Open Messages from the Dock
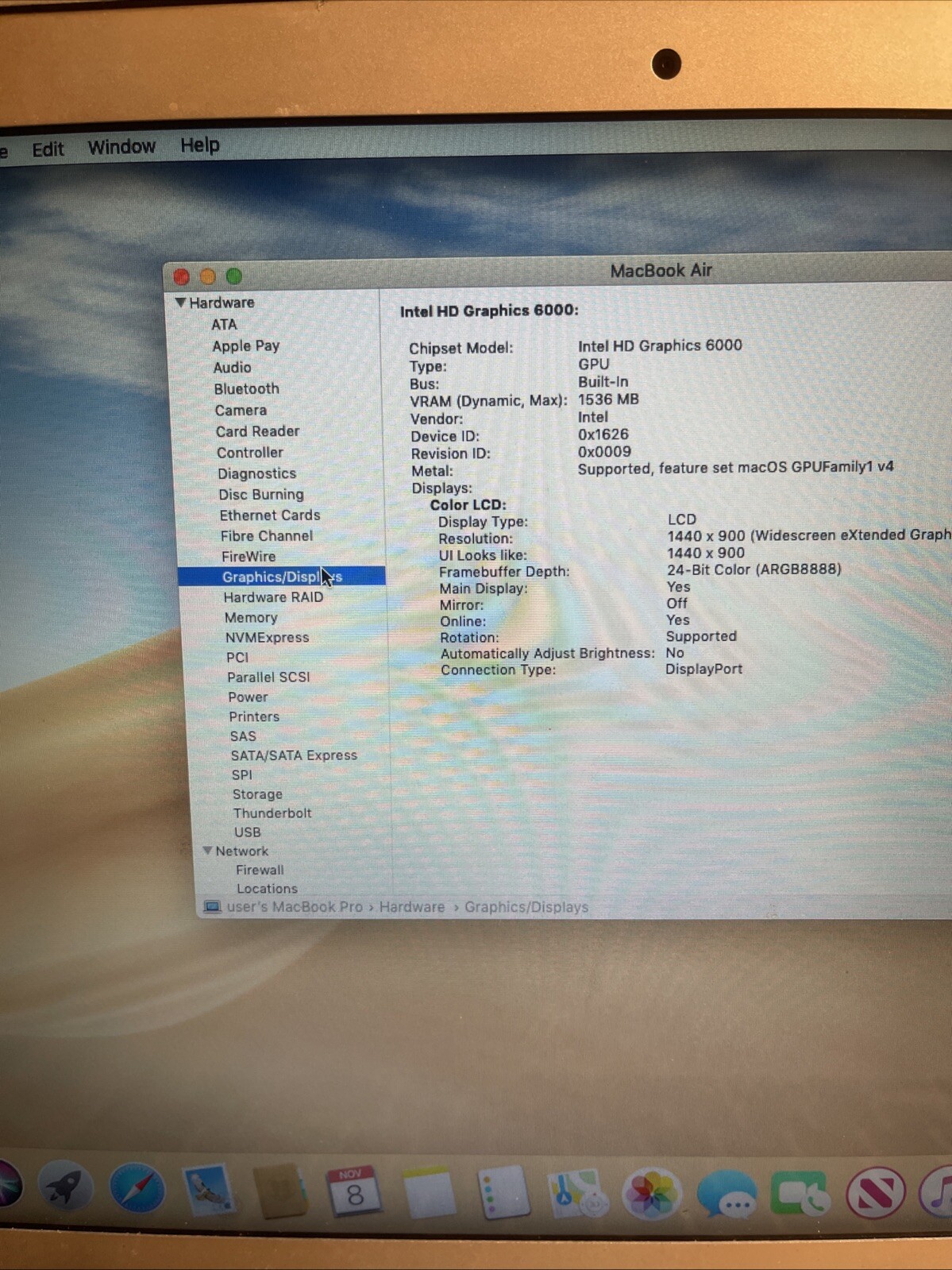The height and width of the screenshot is (1270, 952). [x=727, y=1194]
